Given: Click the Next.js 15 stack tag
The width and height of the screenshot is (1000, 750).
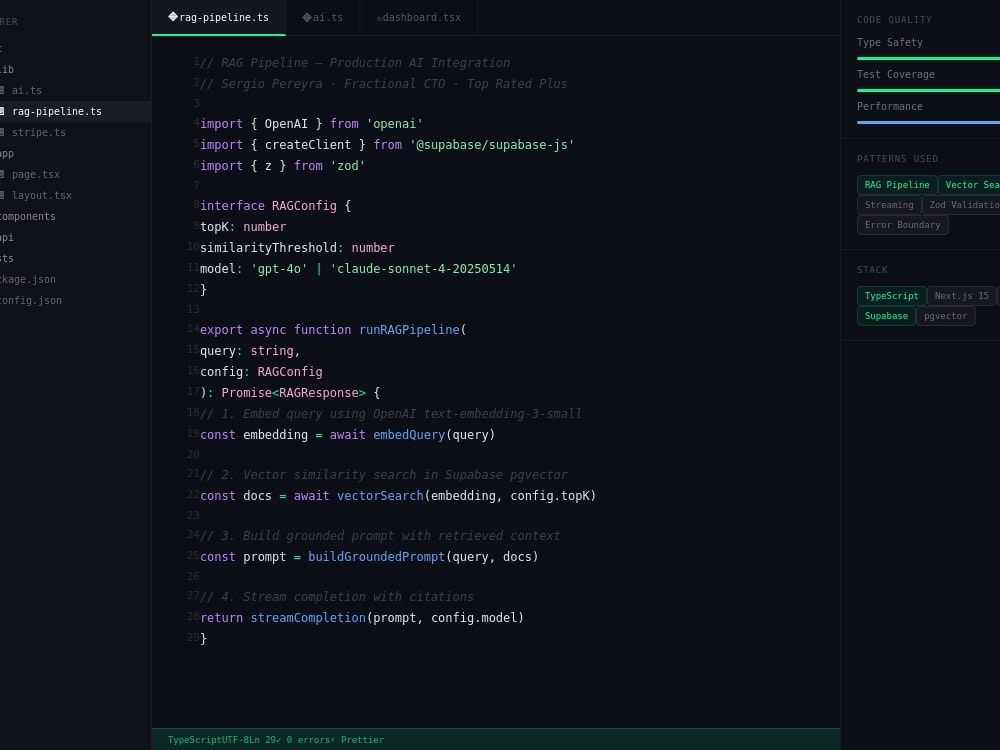Looking at the screenshot, I should point(961,296).
